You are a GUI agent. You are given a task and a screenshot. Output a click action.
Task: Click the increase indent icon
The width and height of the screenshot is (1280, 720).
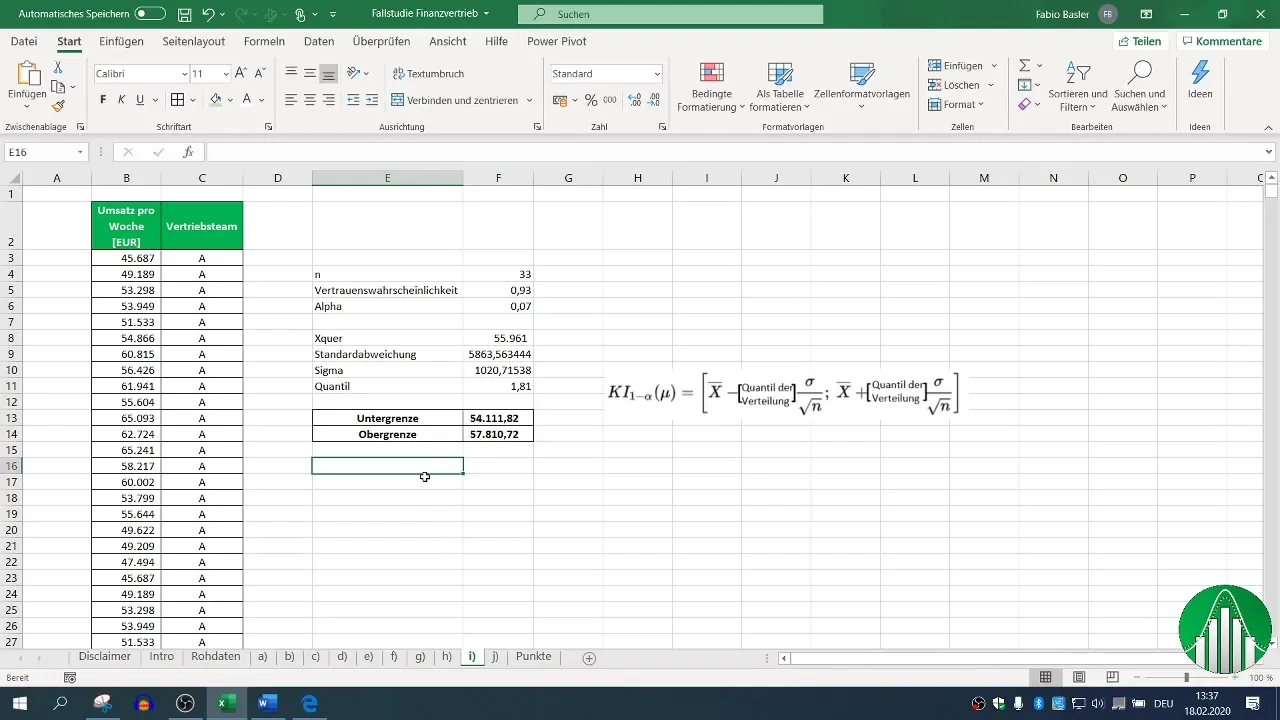(x=372, y=100)
